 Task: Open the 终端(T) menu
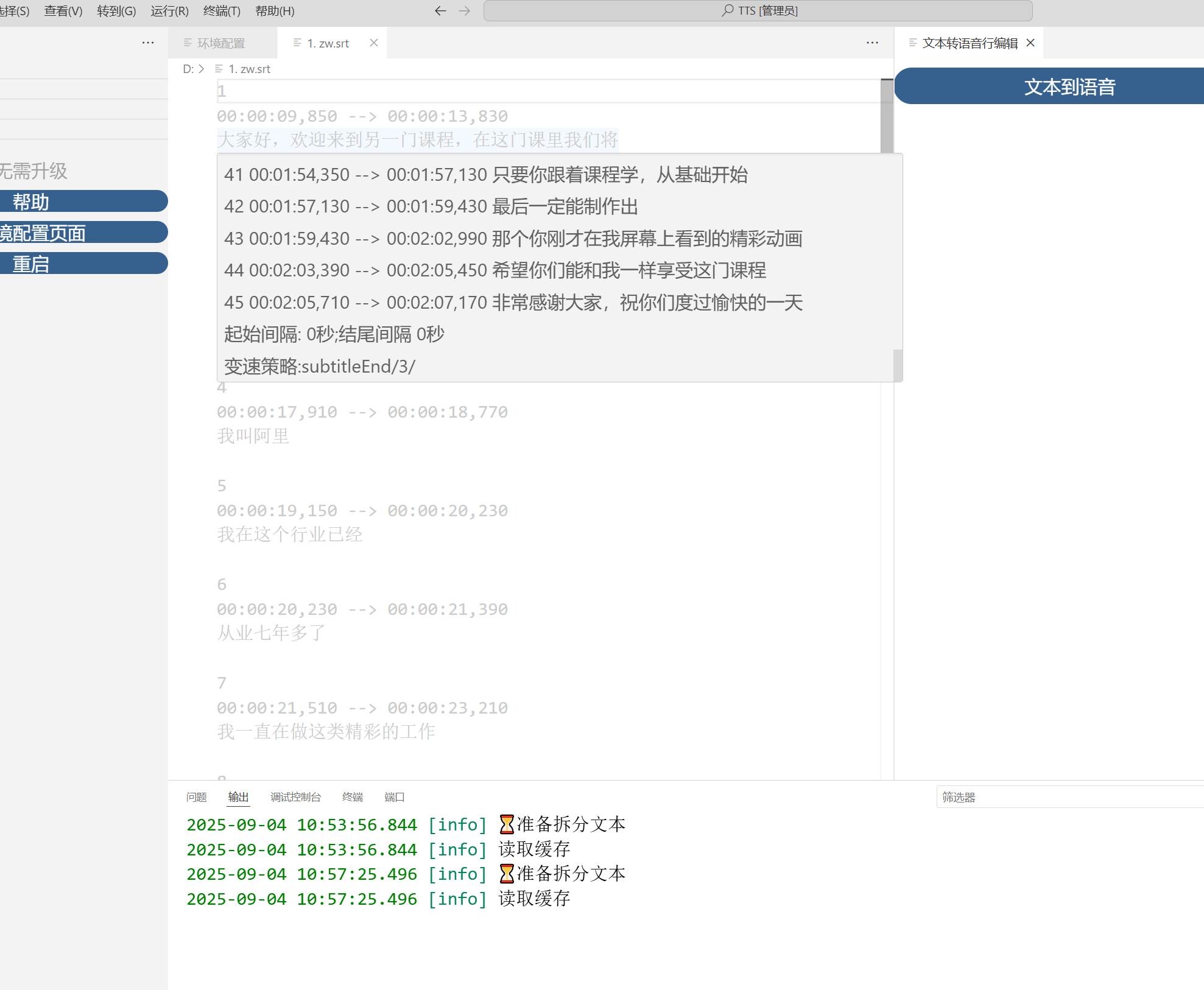click(222, 11)
